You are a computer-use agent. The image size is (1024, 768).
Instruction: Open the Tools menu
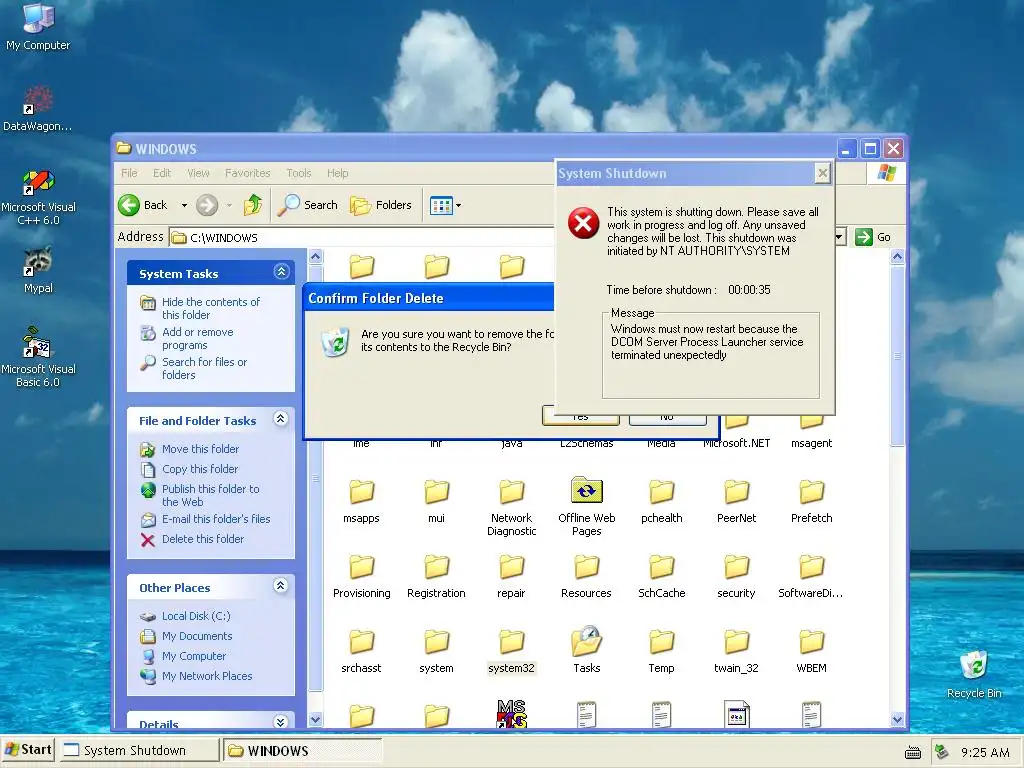298,173
